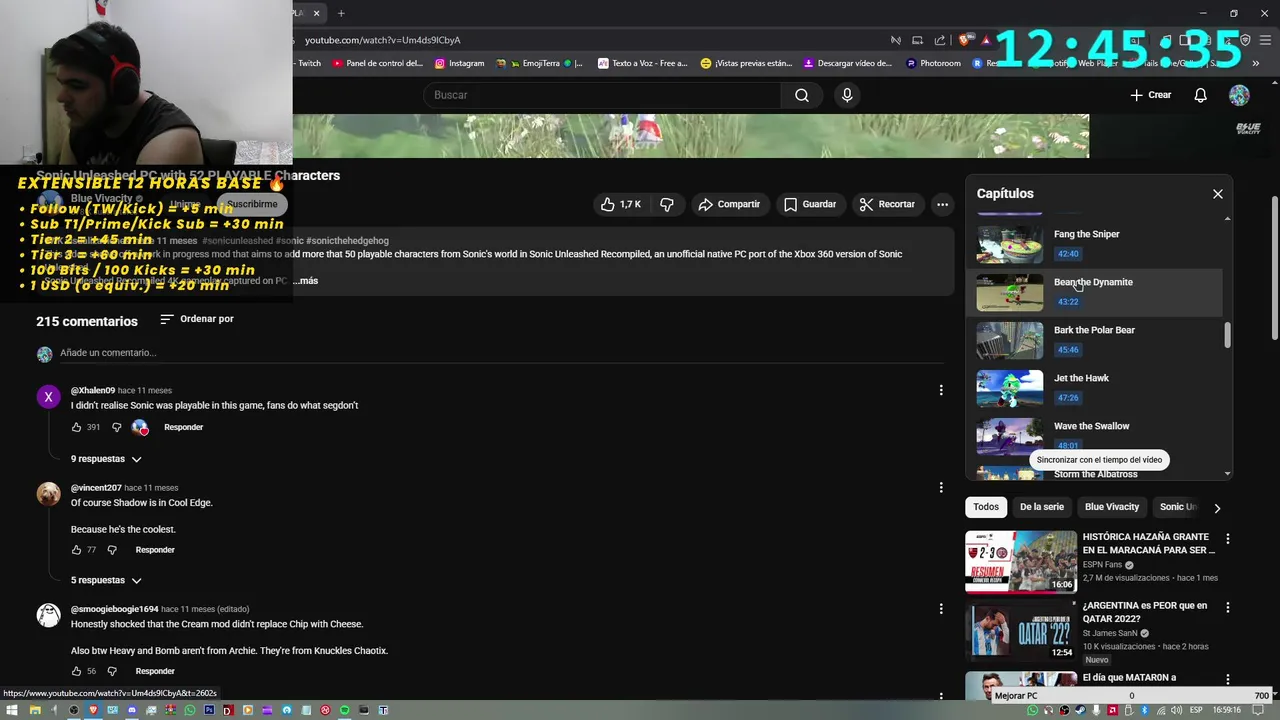Dislike the @smoogieboogie1694 comment
Screen dimensions: 1280x720
(112, 671)
